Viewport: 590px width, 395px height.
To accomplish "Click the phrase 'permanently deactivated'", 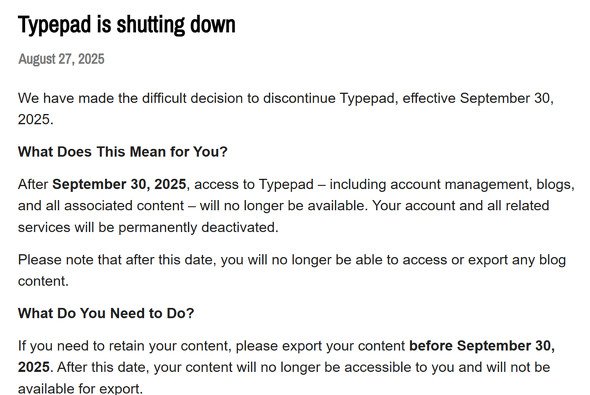I will pos(198,227).
